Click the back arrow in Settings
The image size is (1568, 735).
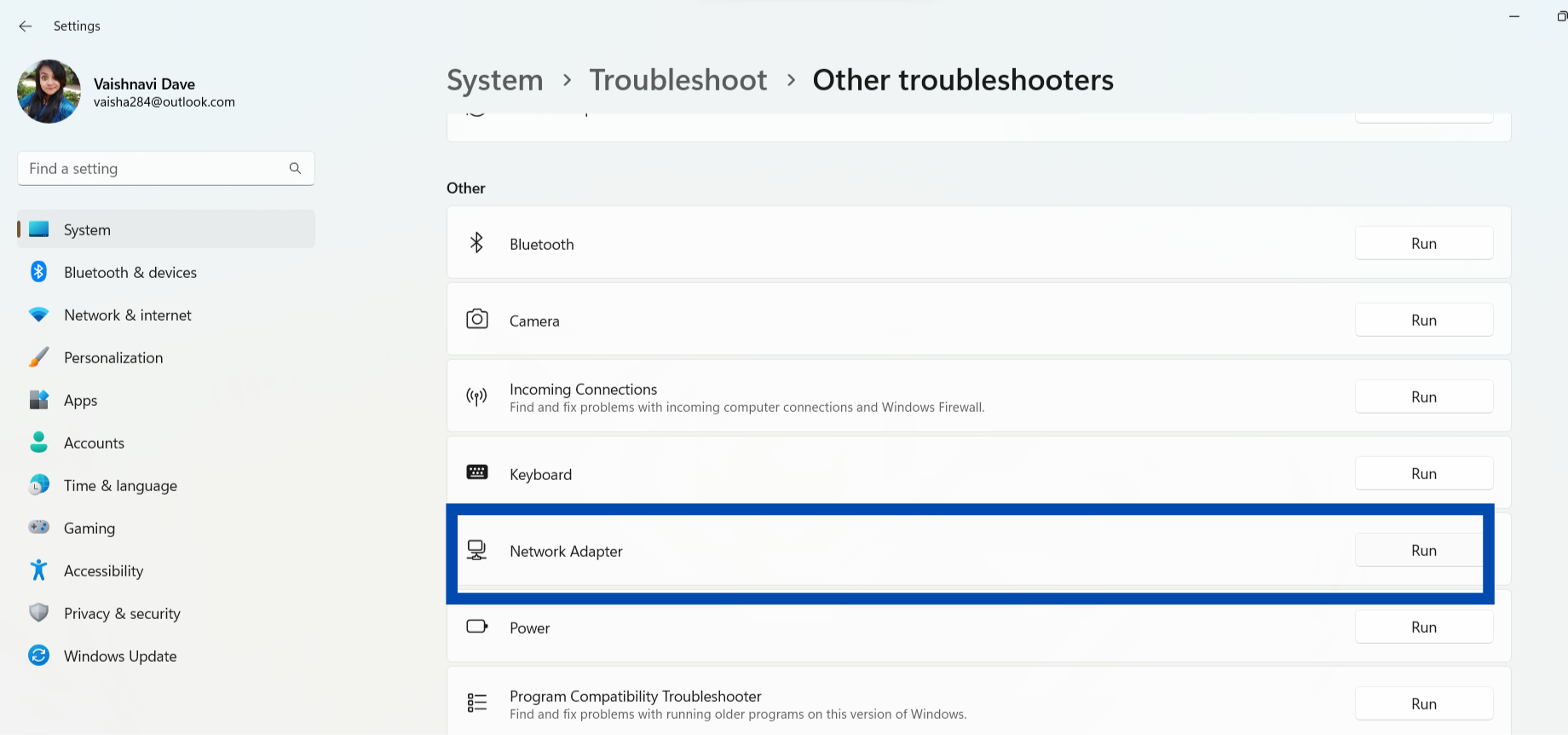[x=26, y=26]
